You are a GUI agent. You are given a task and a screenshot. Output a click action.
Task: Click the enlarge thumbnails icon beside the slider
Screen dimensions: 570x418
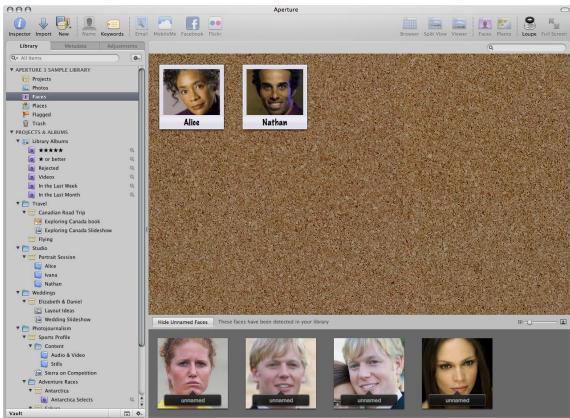563,322
